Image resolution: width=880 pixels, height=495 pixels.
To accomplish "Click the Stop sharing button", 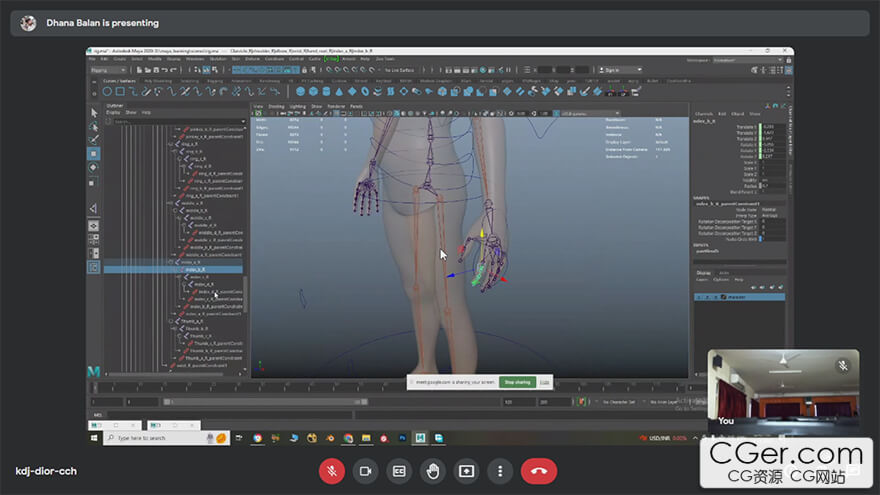I will 517,382.
